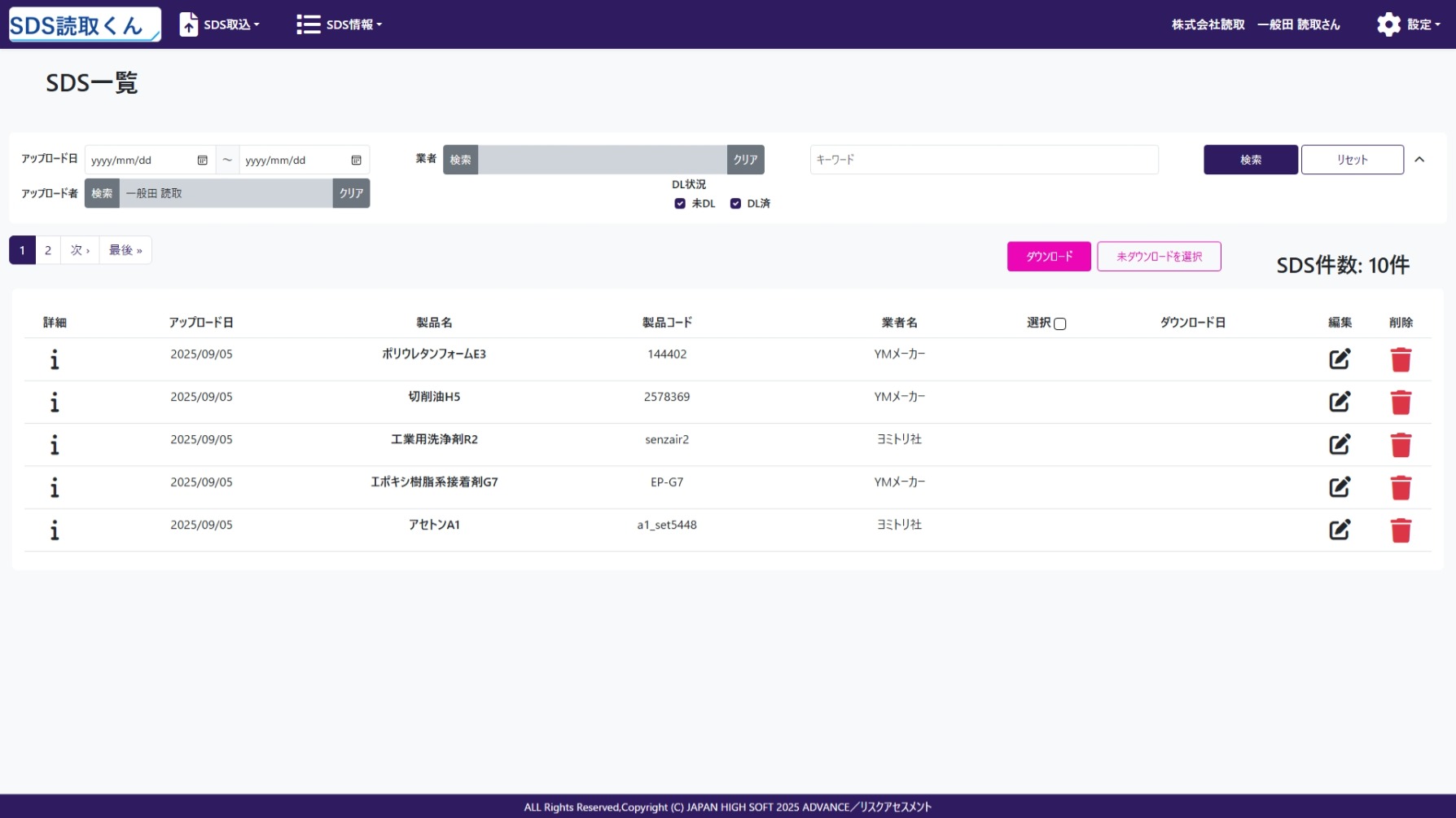Delete the ポリウレタンフォームE3 entry

tap(1401, 359)
